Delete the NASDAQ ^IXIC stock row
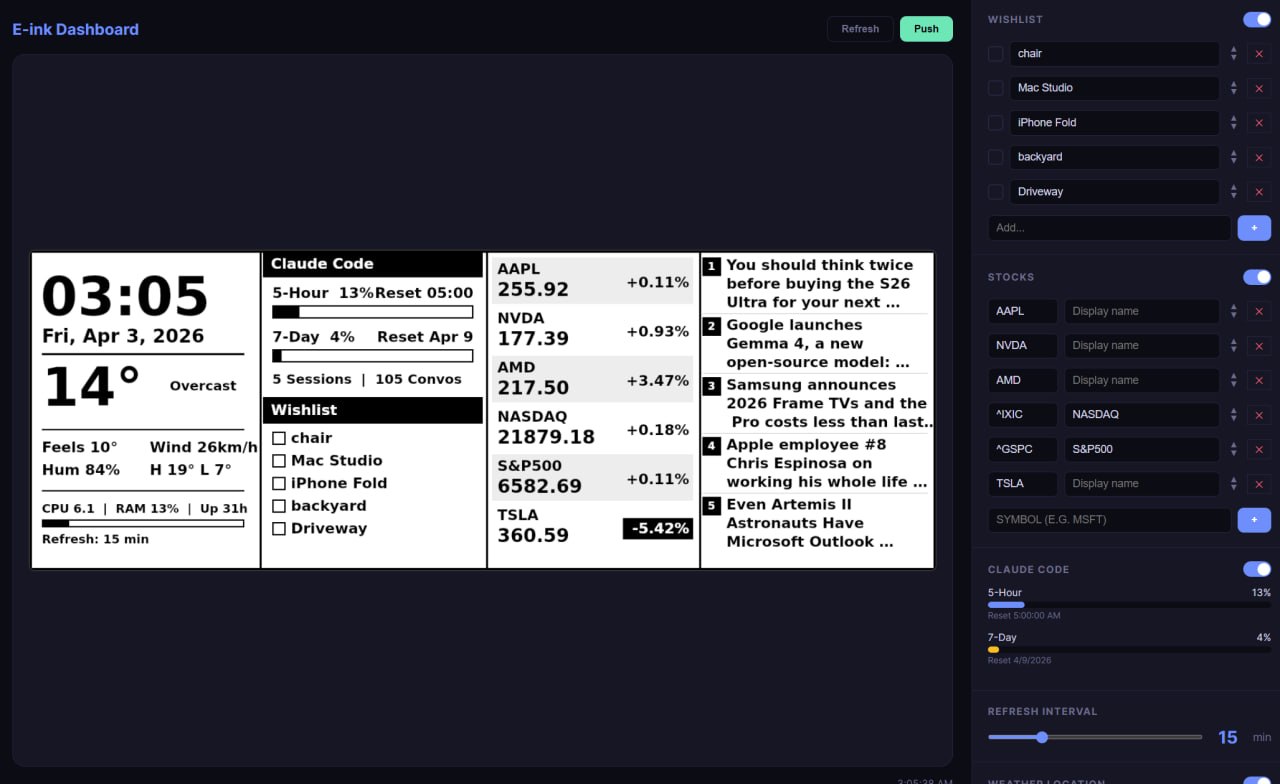 1259,415
